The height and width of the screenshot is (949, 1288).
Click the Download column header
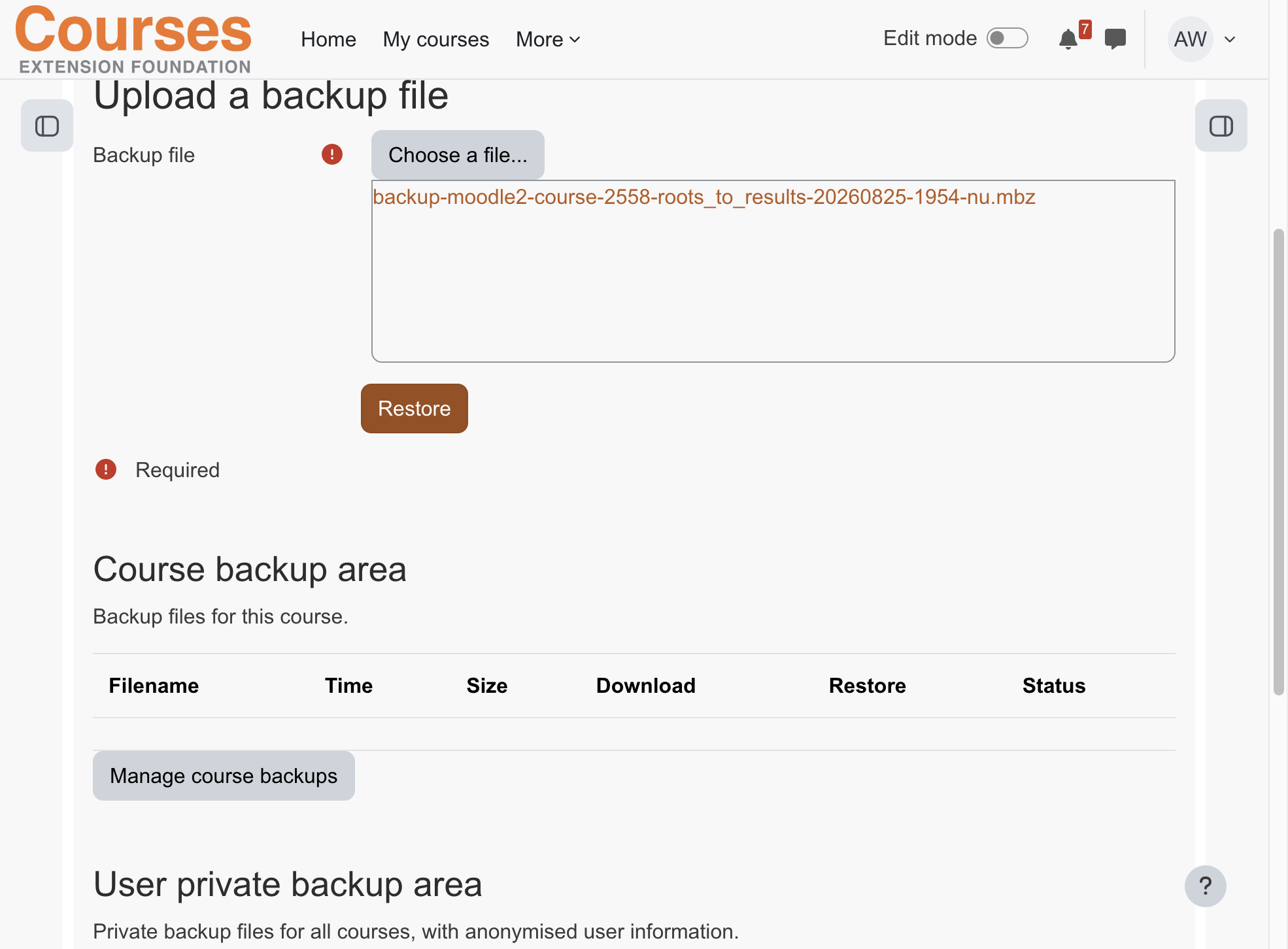(x=646, y=686)
